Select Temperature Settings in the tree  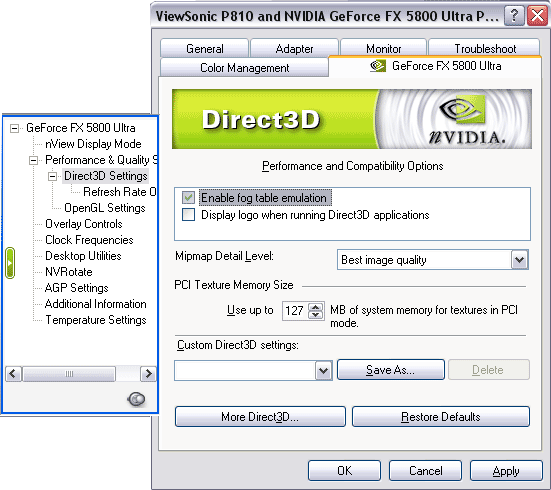click(96, 320)
